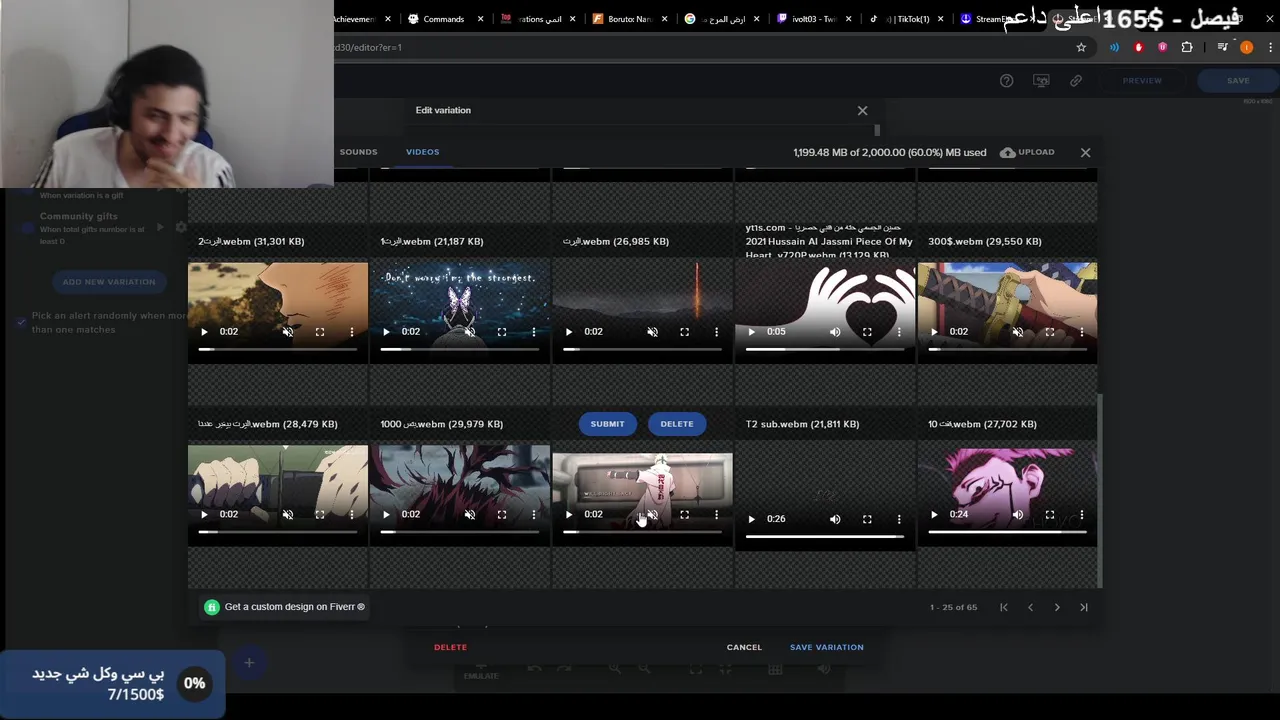1280x720 pixels.
Task: Click SAVE VARIATION
Action: 827,647
